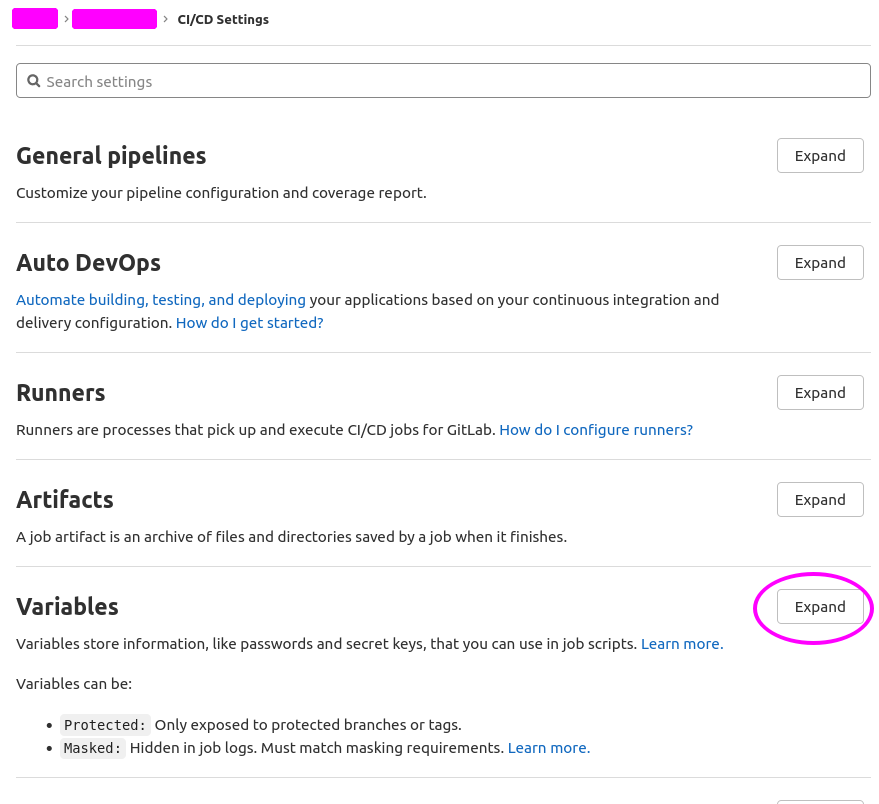
Task: Click the Artifacts section heading
Action: coord(65,500)
